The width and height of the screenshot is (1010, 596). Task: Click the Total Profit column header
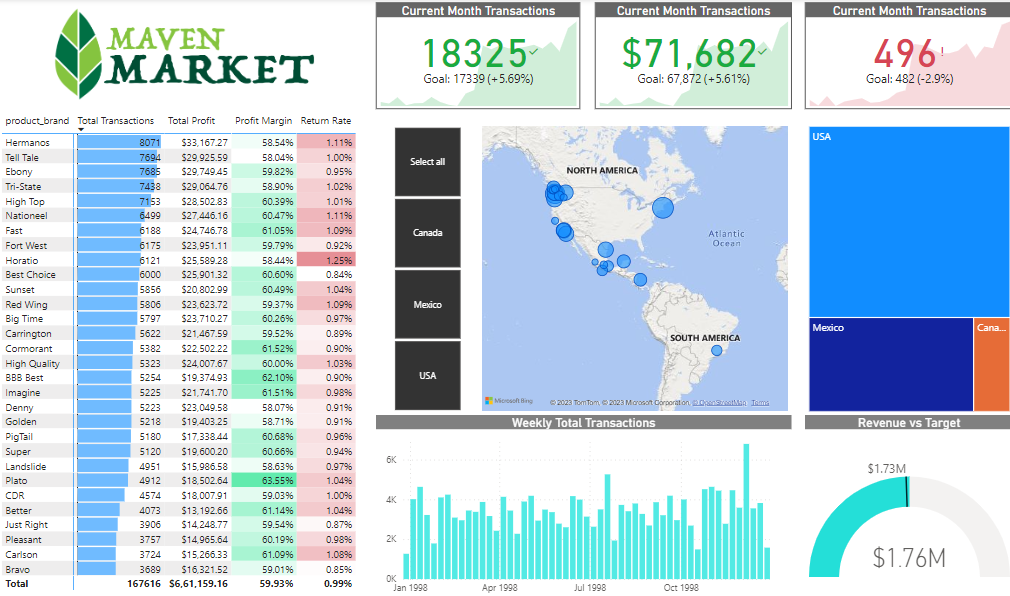click(191, 121)
